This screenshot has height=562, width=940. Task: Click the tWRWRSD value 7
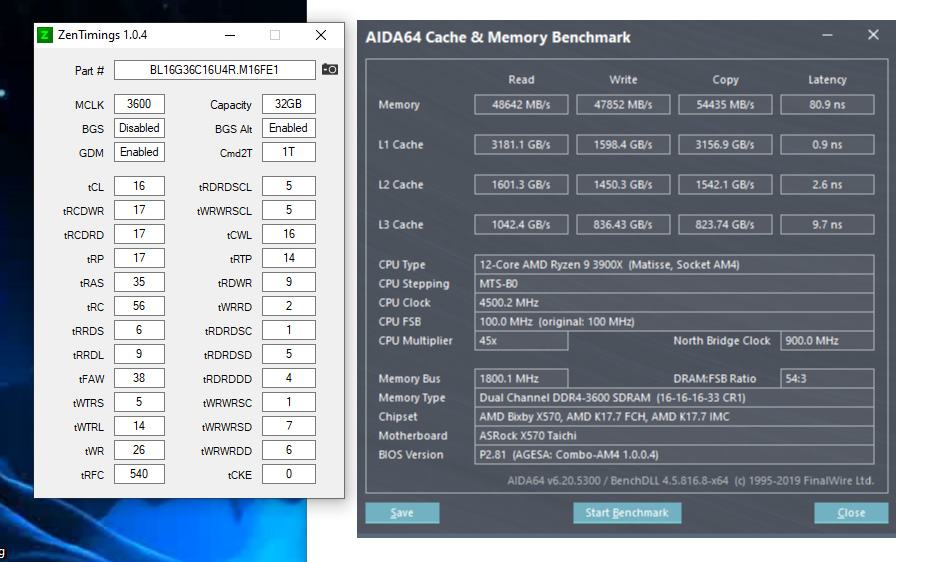pos(288,426)
